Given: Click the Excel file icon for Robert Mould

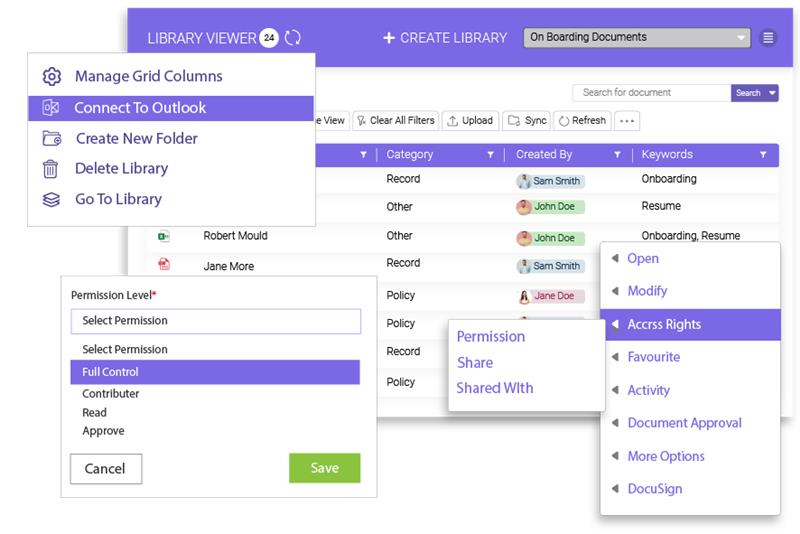Looking at the screenshot, I should point(162,237).
